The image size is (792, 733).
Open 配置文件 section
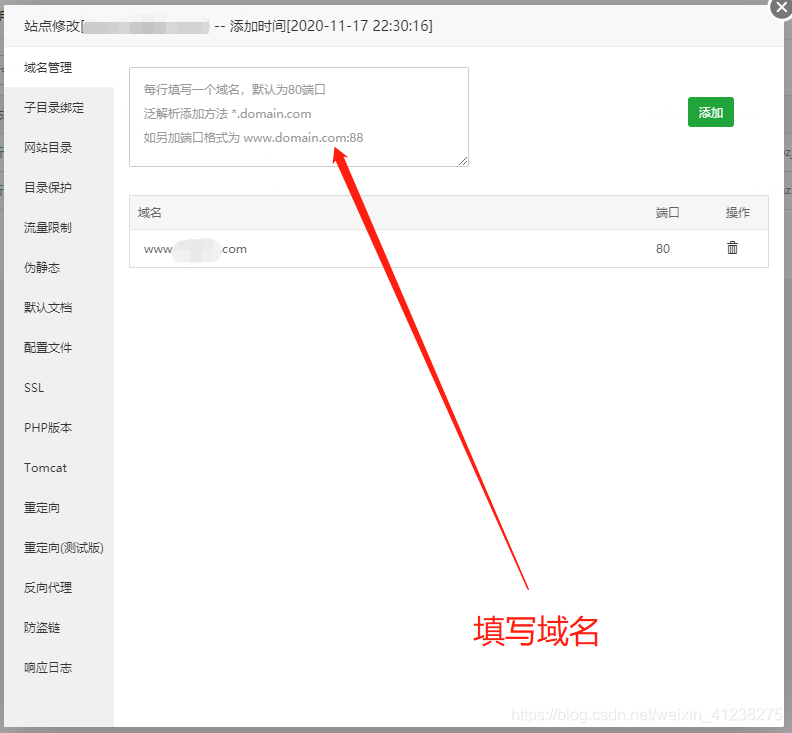59,348
